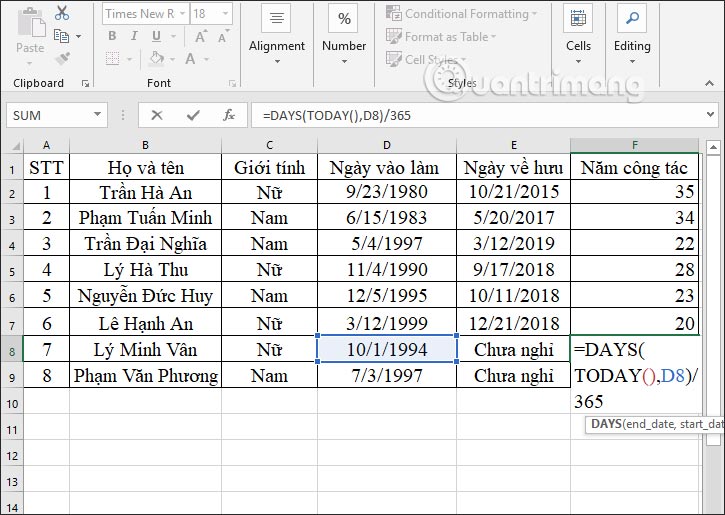
Task: Click Nam cell in Phạm Tuấn Minh's row
Action: (270, 218)
